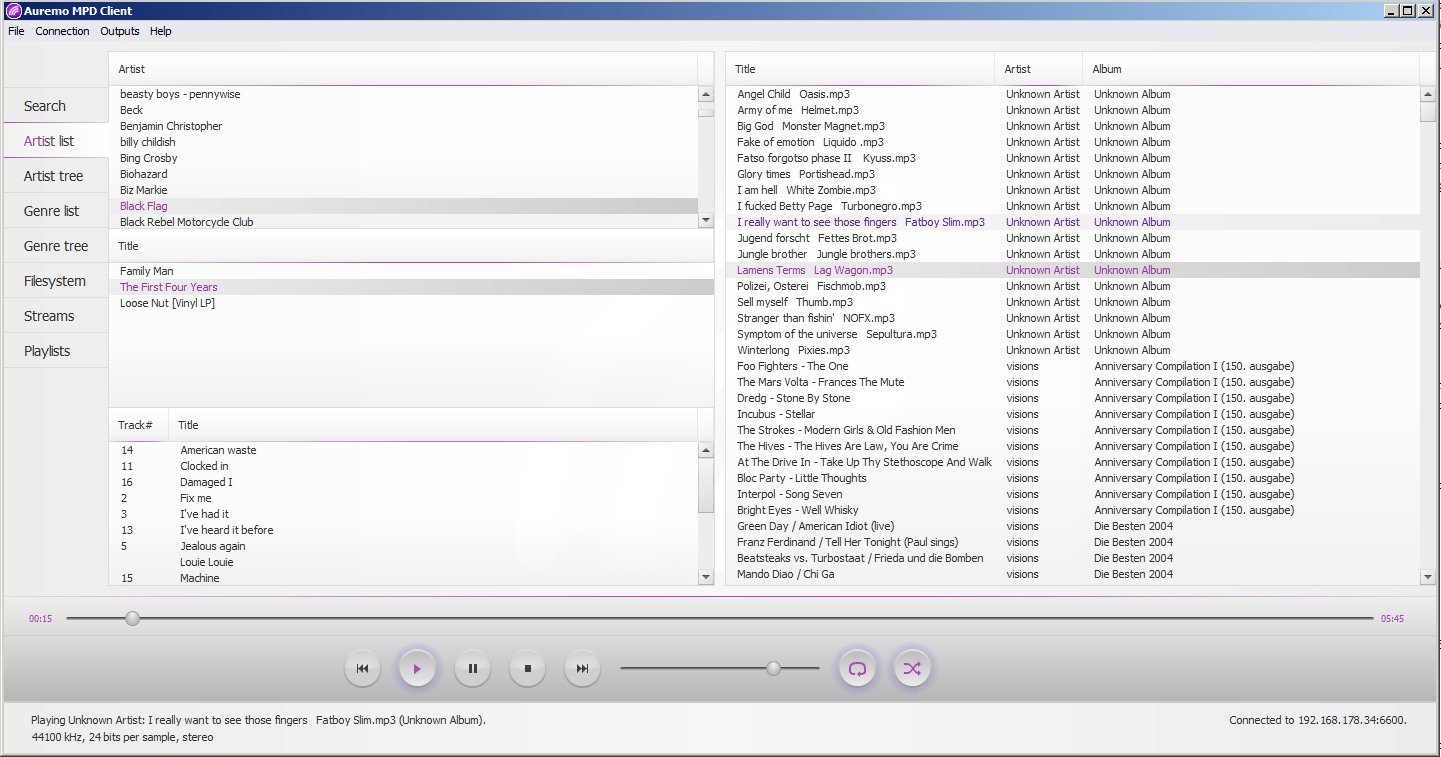Sort playlist by Album column header
1441x757 pixels.
click(x=1107, y=69)
